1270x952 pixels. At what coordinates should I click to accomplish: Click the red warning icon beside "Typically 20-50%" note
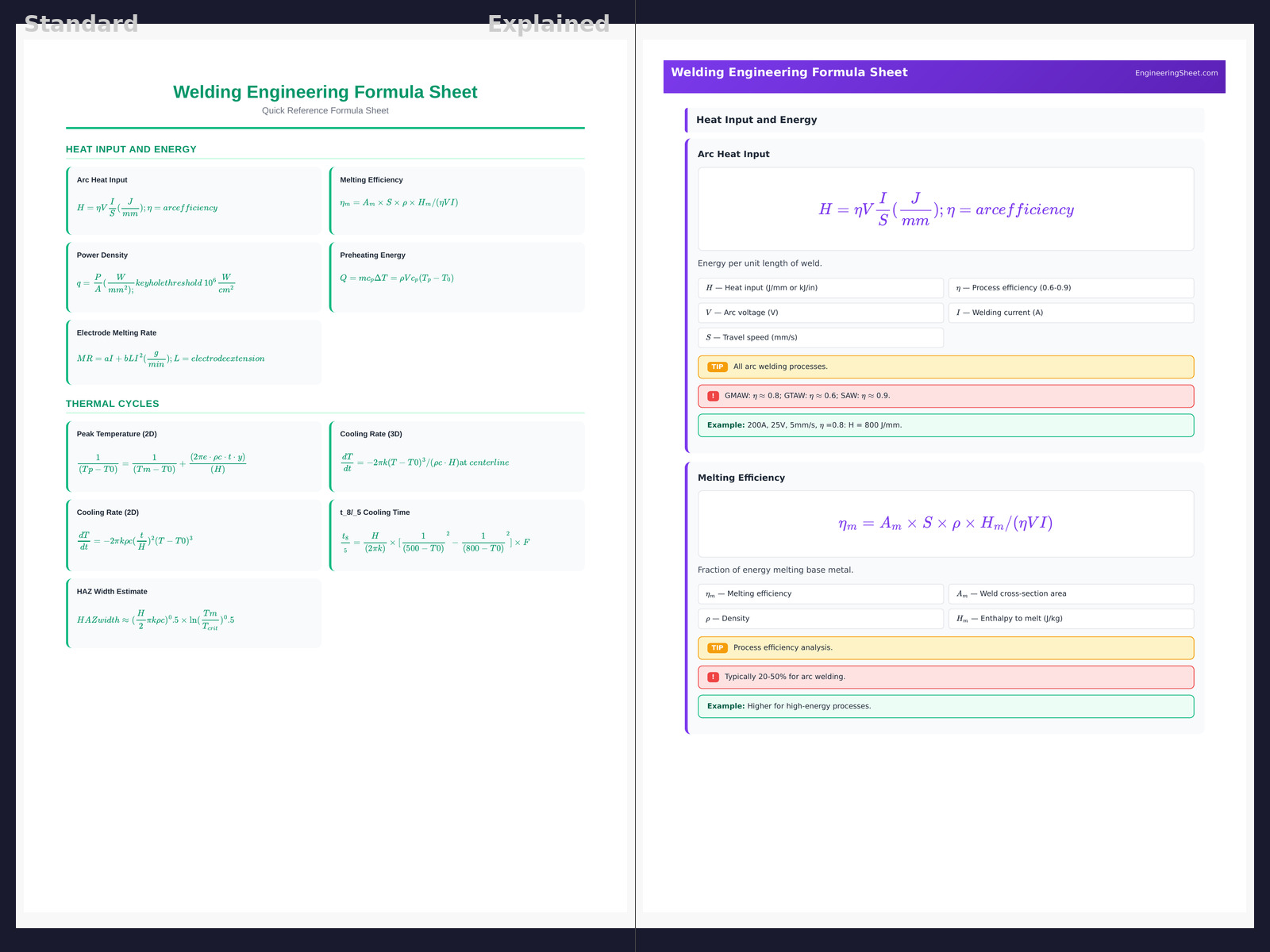pyautogui.click(x=713, y=677)
